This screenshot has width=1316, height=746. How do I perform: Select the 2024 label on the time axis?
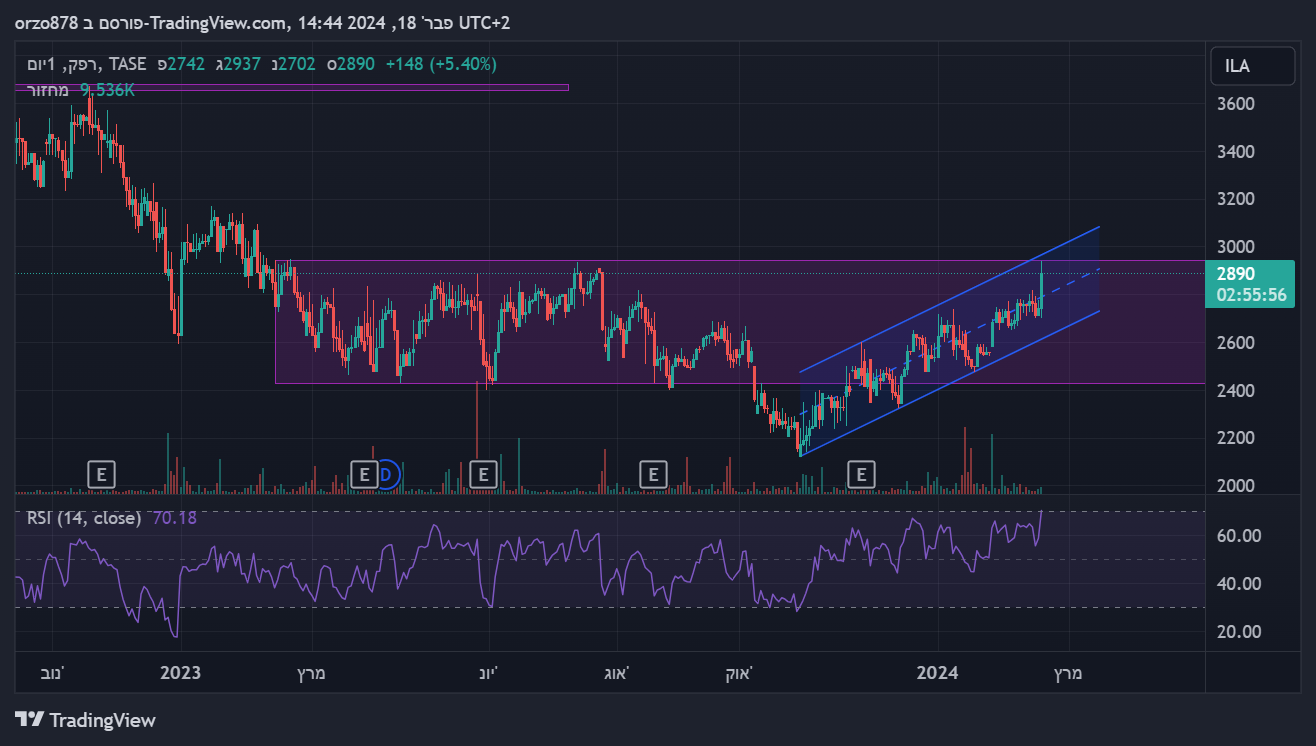click(938, 673)
